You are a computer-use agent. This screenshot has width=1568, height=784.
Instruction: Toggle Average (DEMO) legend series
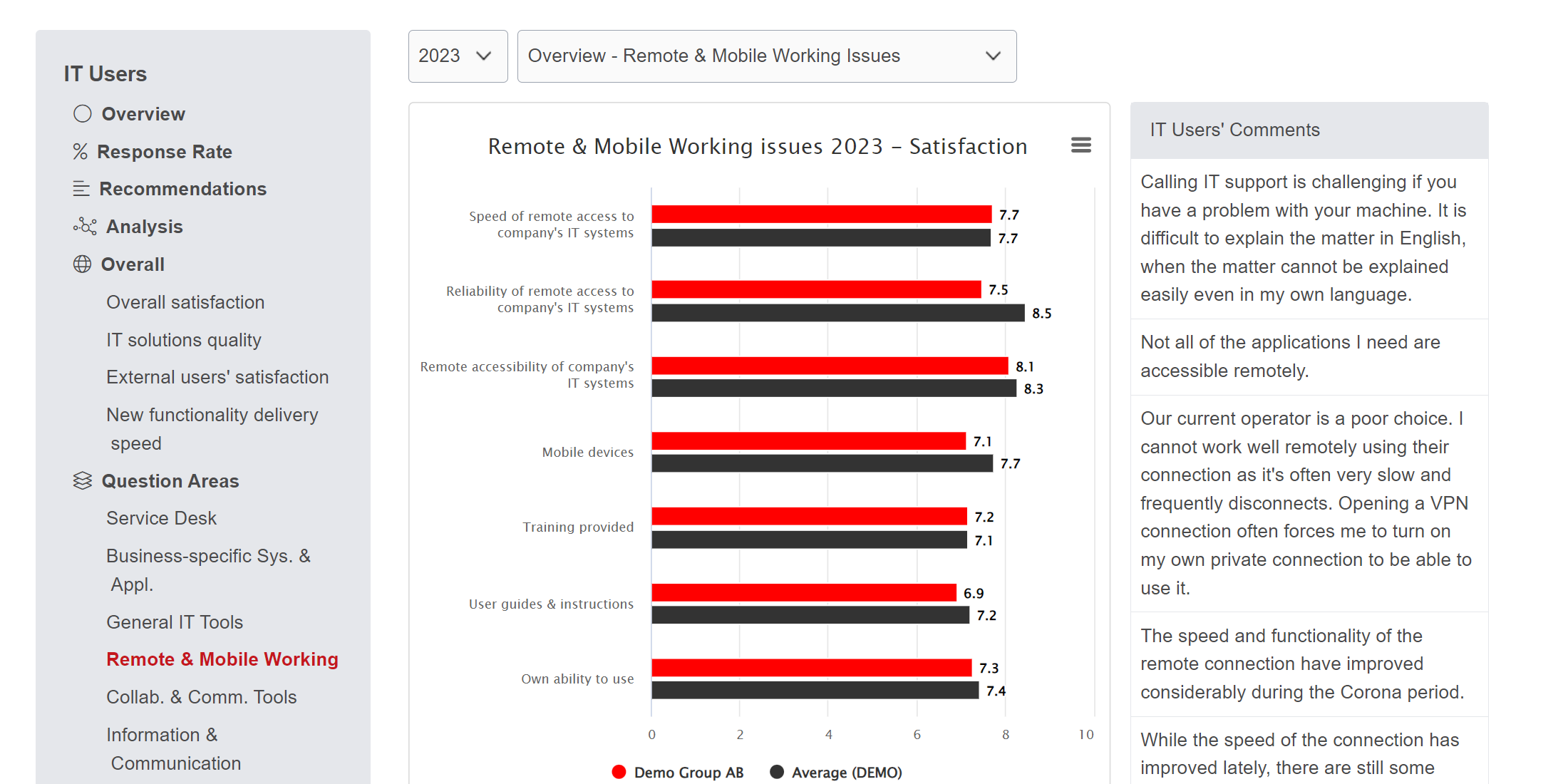click(x=836, y=773)
